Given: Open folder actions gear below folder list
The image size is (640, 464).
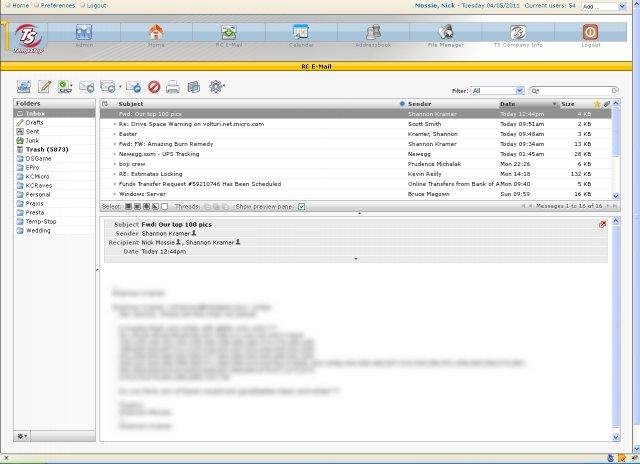Looking at the screenshot, I should coord(22,436).
